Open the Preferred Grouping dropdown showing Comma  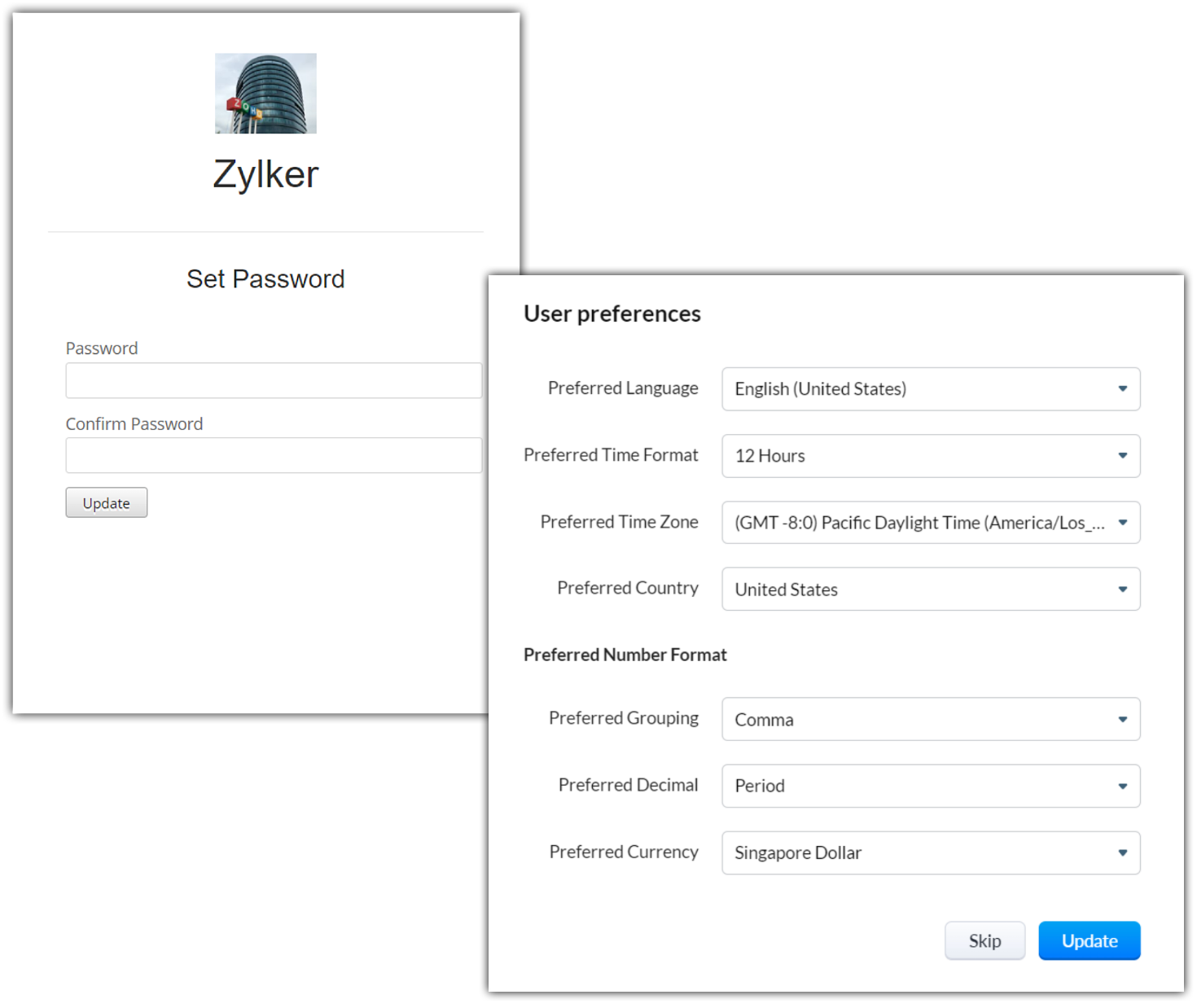(x=931, y=719)
